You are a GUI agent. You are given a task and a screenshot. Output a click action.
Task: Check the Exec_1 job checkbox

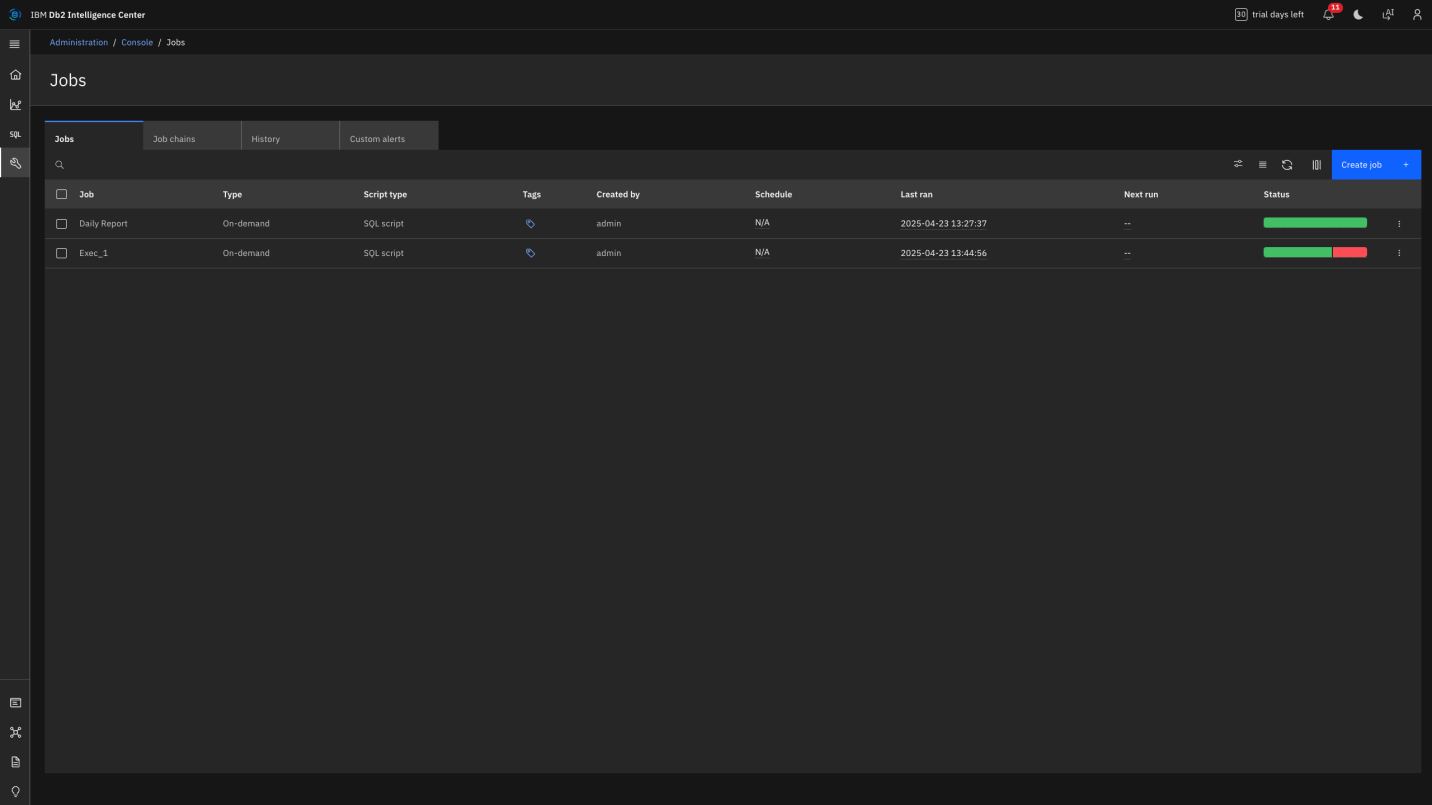point(61,253)
